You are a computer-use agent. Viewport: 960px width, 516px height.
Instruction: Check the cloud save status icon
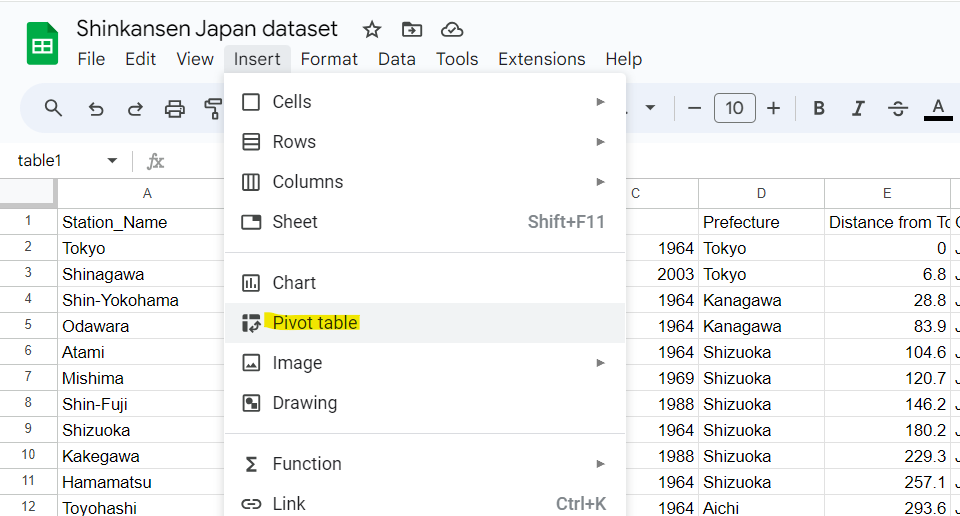(452, 29)
